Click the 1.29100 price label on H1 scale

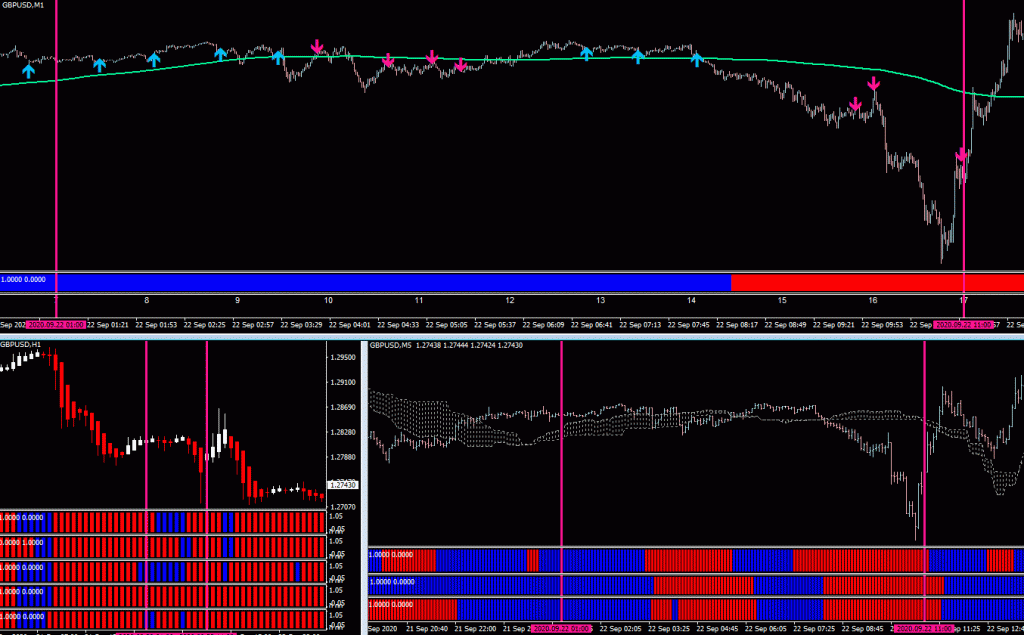[x=343, y=382]
